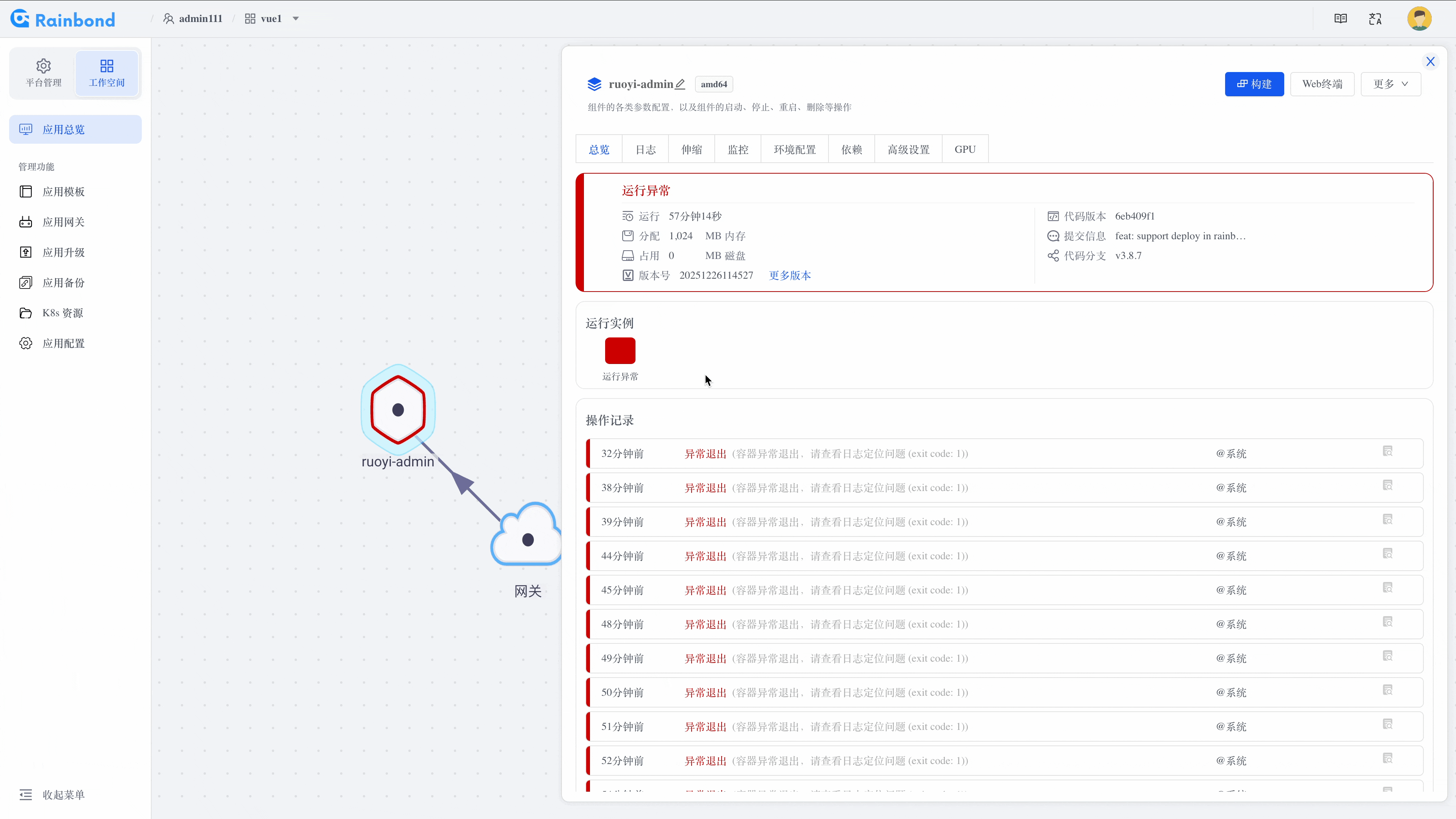The width and height of the screenshot is (1456, 819).
Task: Open the 环境配置 tab
Action: pyautogui.click(x=794, y=149)
